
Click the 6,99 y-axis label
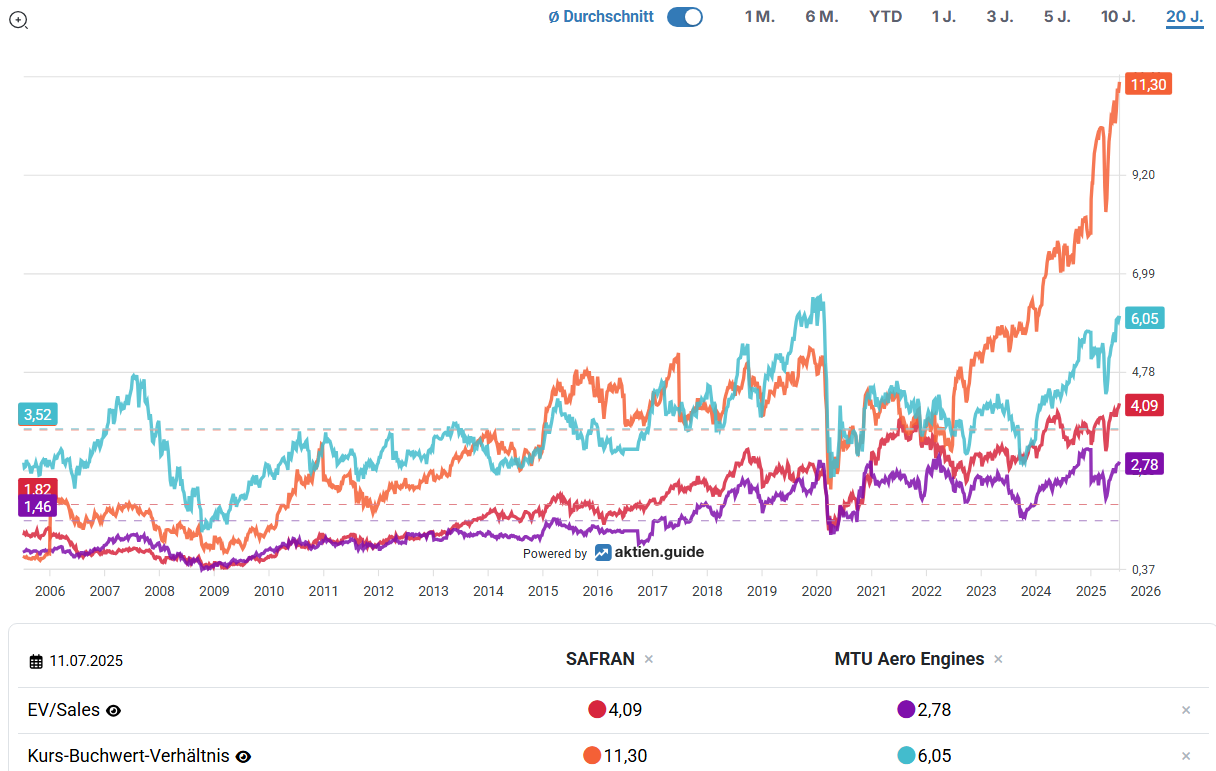pyautogui.click(x=1143, y=274)
